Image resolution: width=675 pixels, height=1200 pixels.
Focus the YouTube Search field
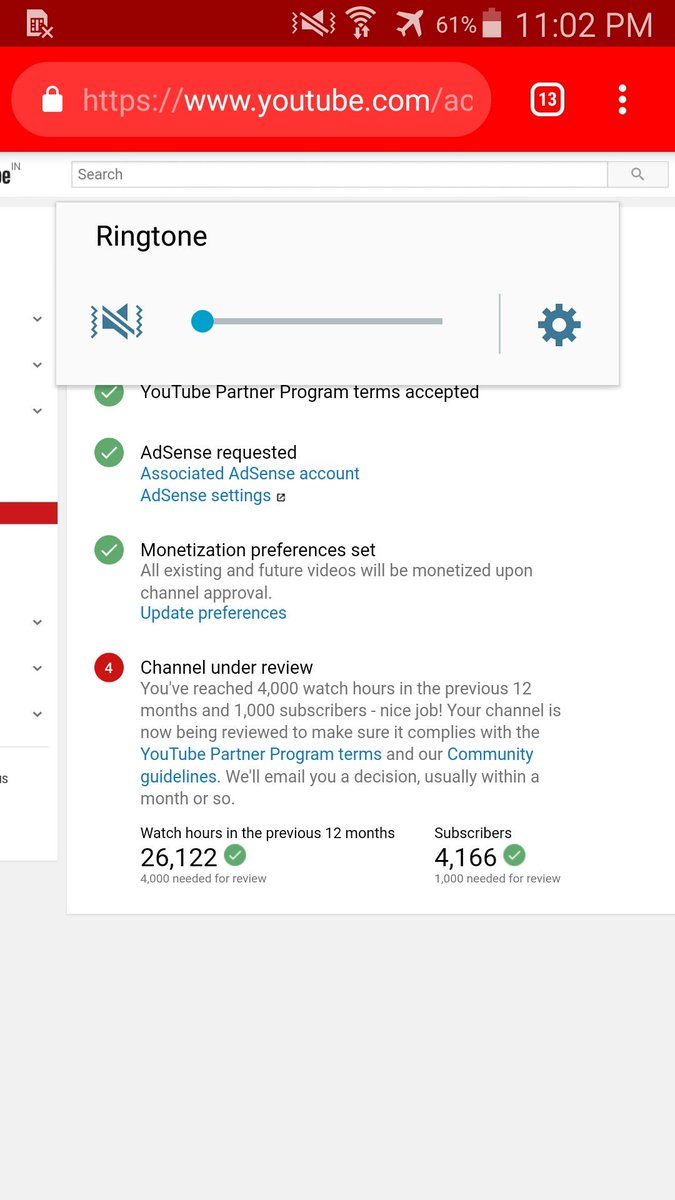[339, 174]
